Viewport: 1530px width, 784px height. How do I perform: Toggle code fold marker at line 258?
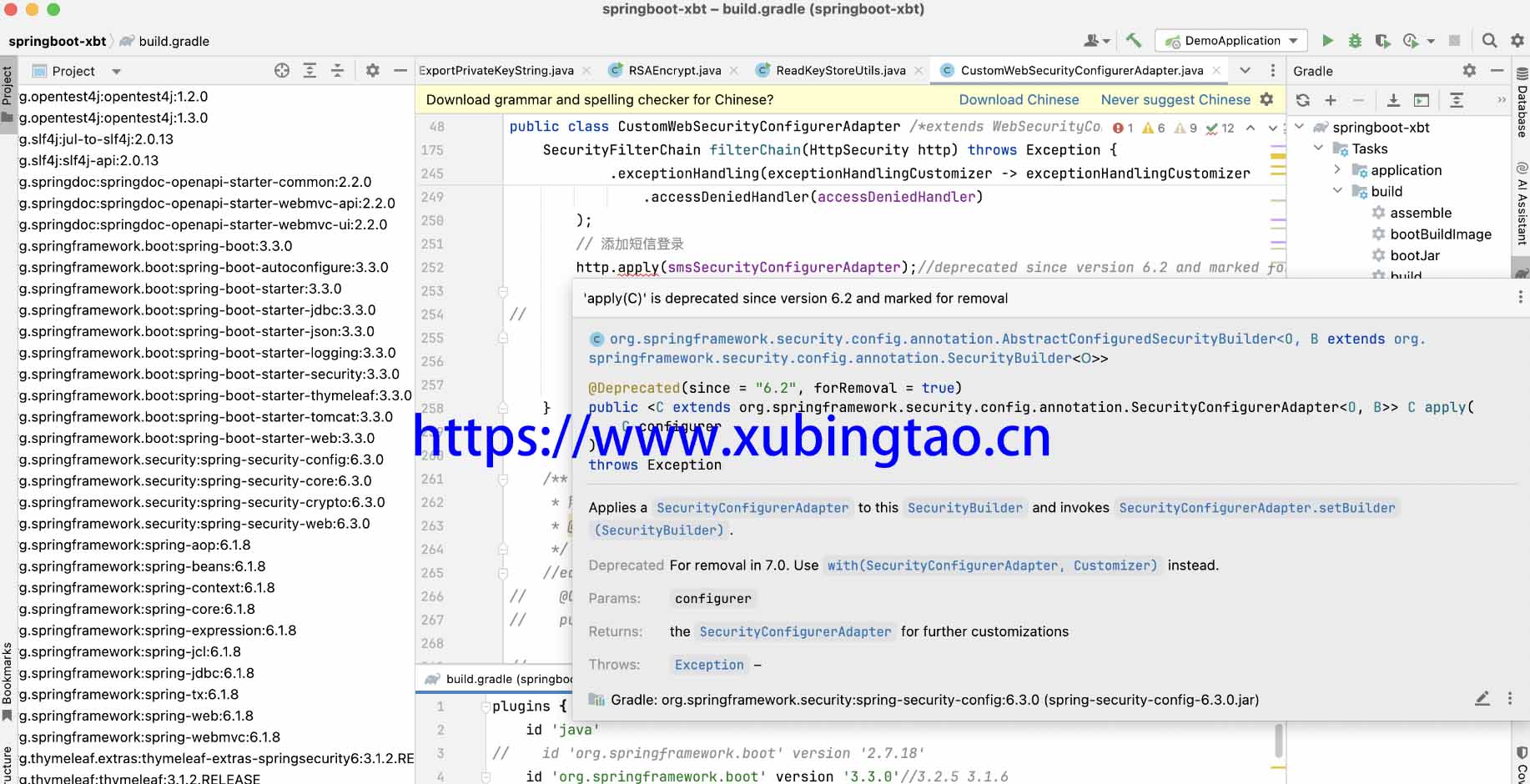(x=503, y=408)
